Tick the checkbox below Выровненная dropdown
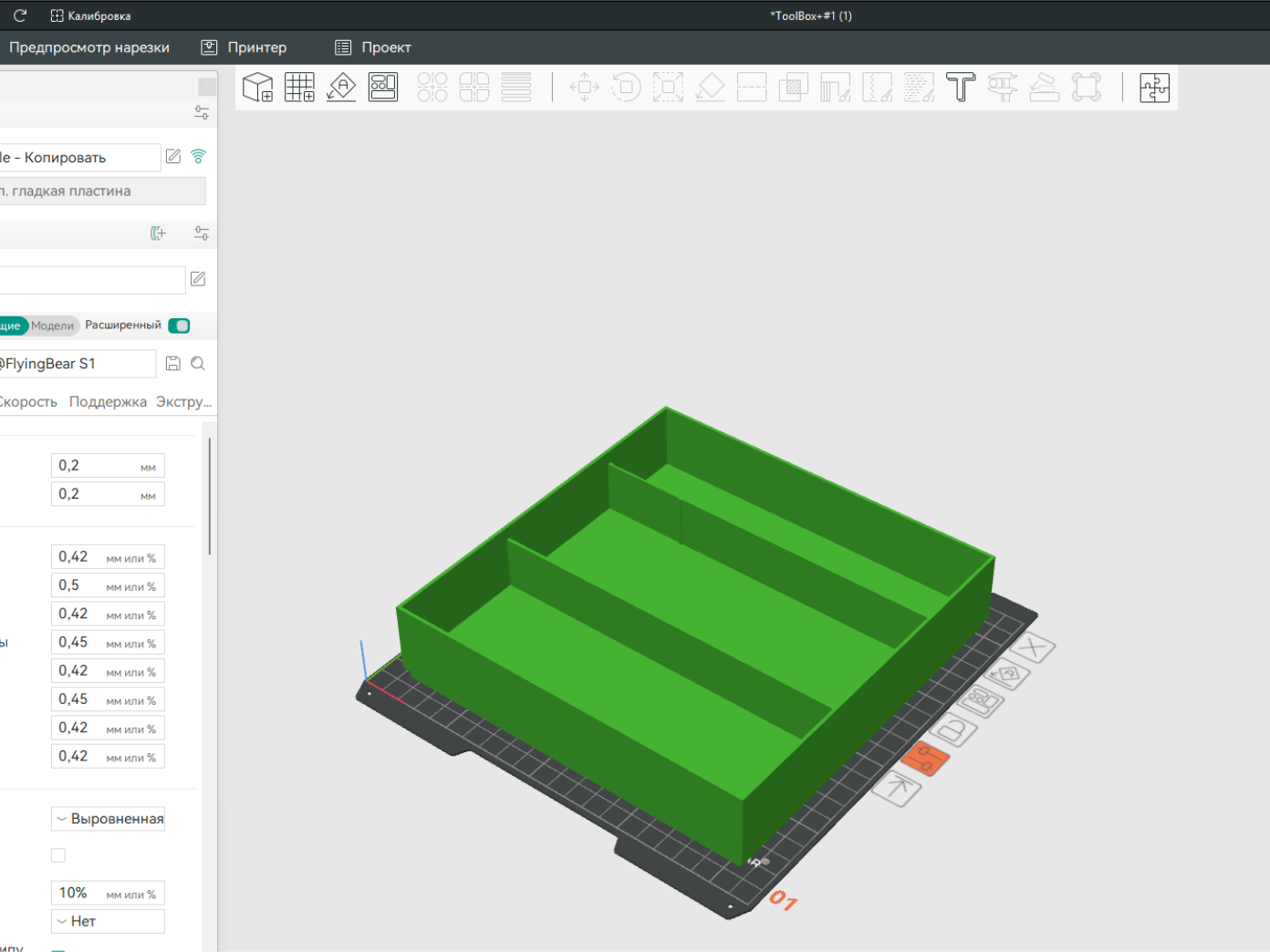1270x952 pixels. click(x=58, y=855)
